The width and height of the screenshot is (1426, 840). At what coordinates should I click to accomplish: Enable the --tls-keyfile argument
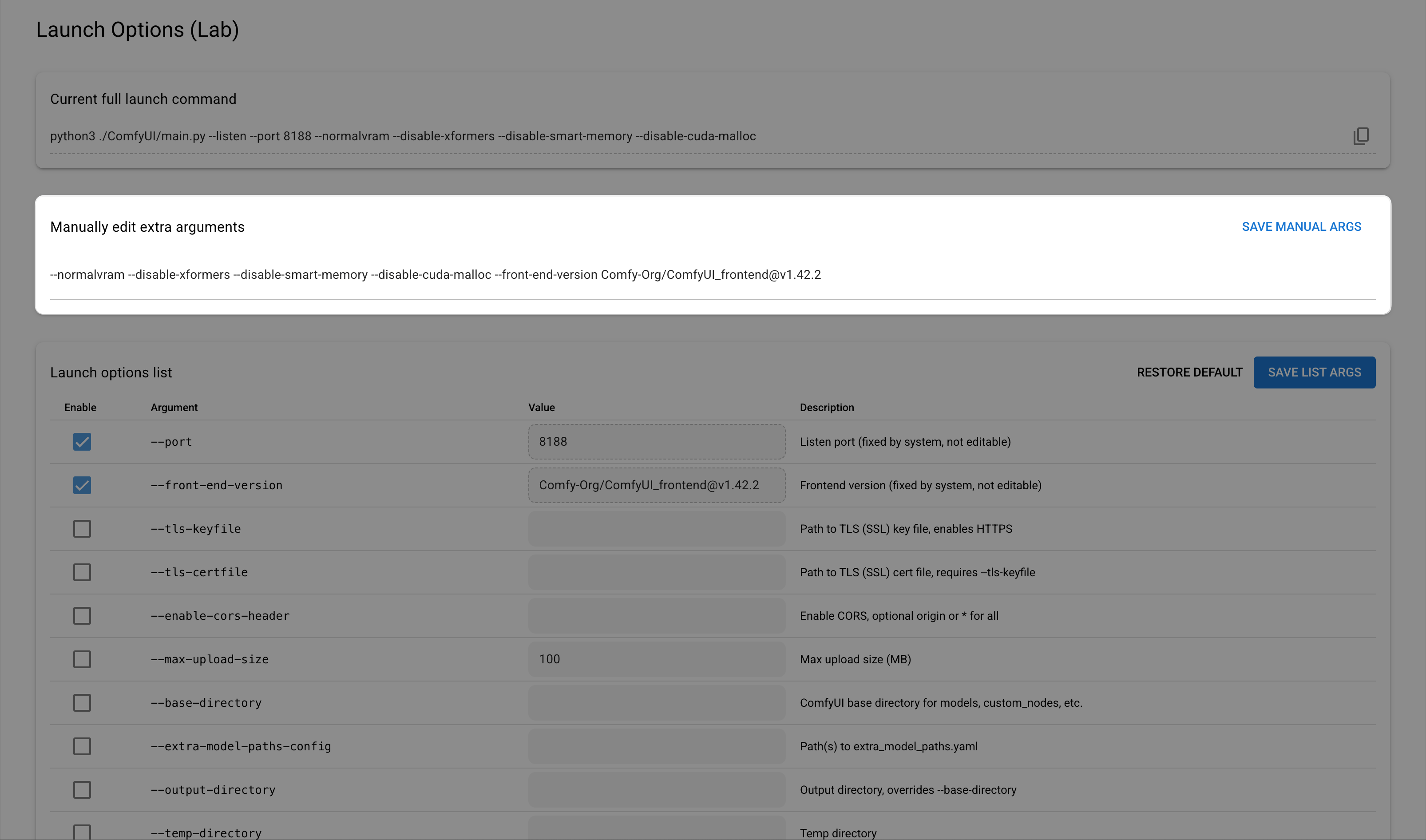(x=82, y=529)
